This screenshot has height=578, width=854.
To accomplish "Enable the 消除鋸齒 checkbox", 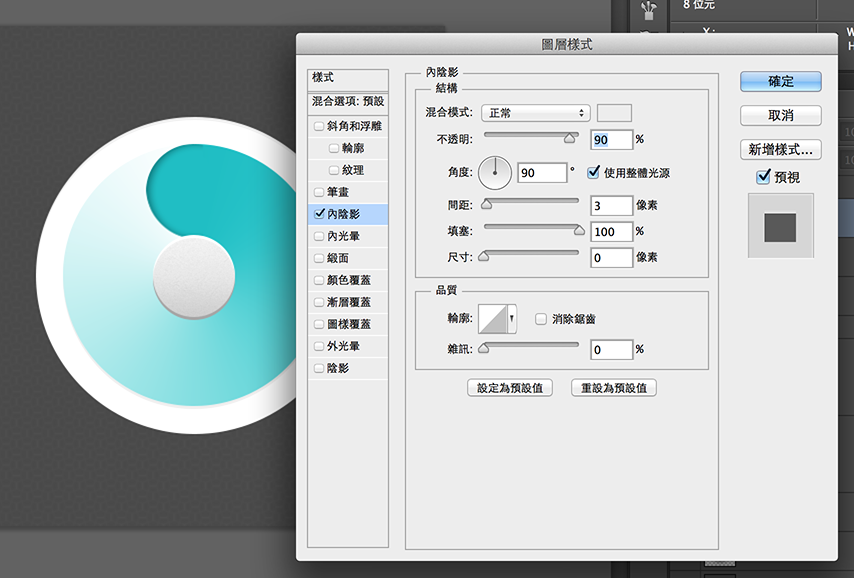I will click(541, 319).
